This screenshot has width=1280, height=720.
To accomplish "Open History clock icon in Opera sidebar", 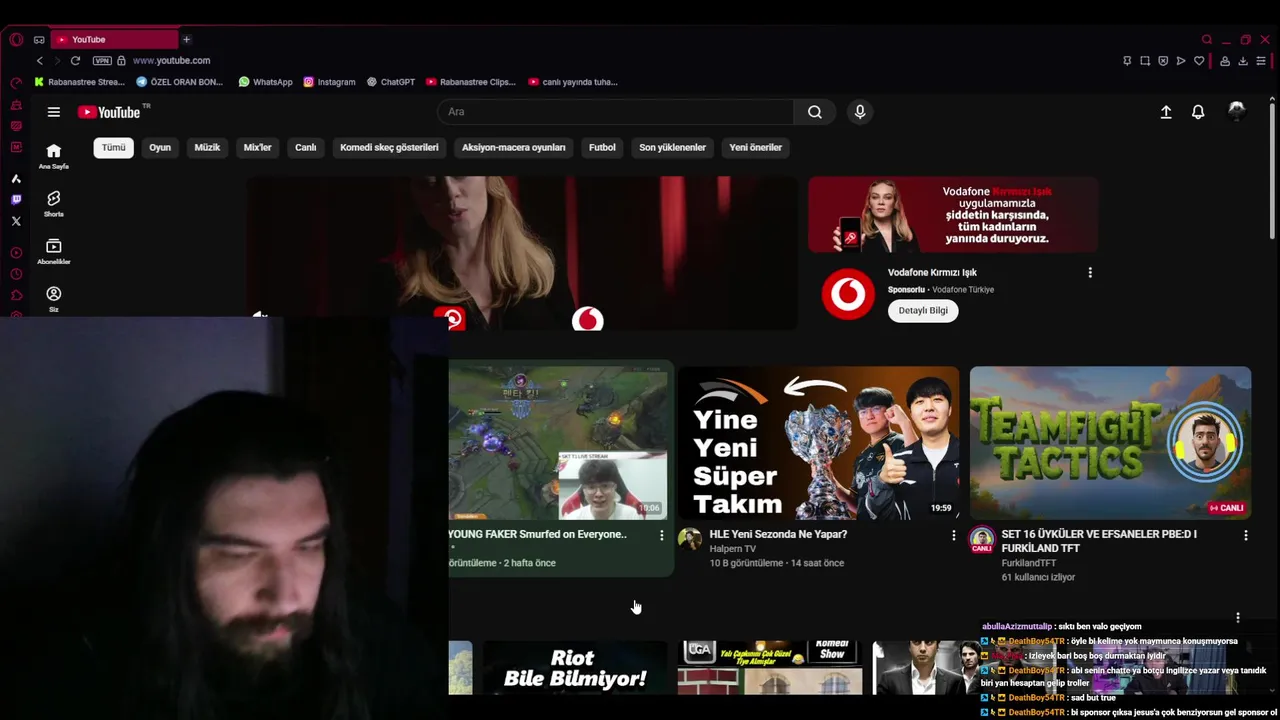I will 16,274.
